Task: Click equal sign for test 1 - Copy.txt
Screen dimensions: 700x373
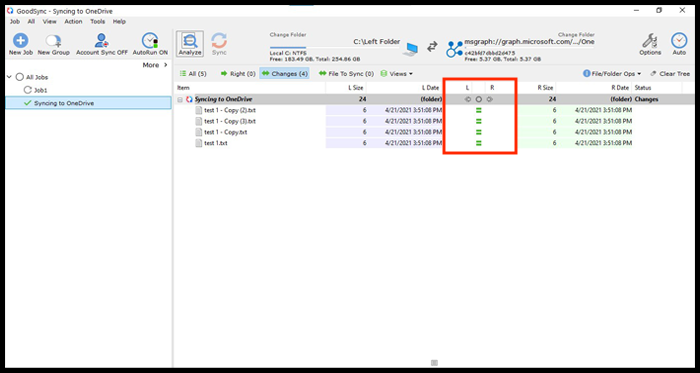Action: (x=479, y=132)
